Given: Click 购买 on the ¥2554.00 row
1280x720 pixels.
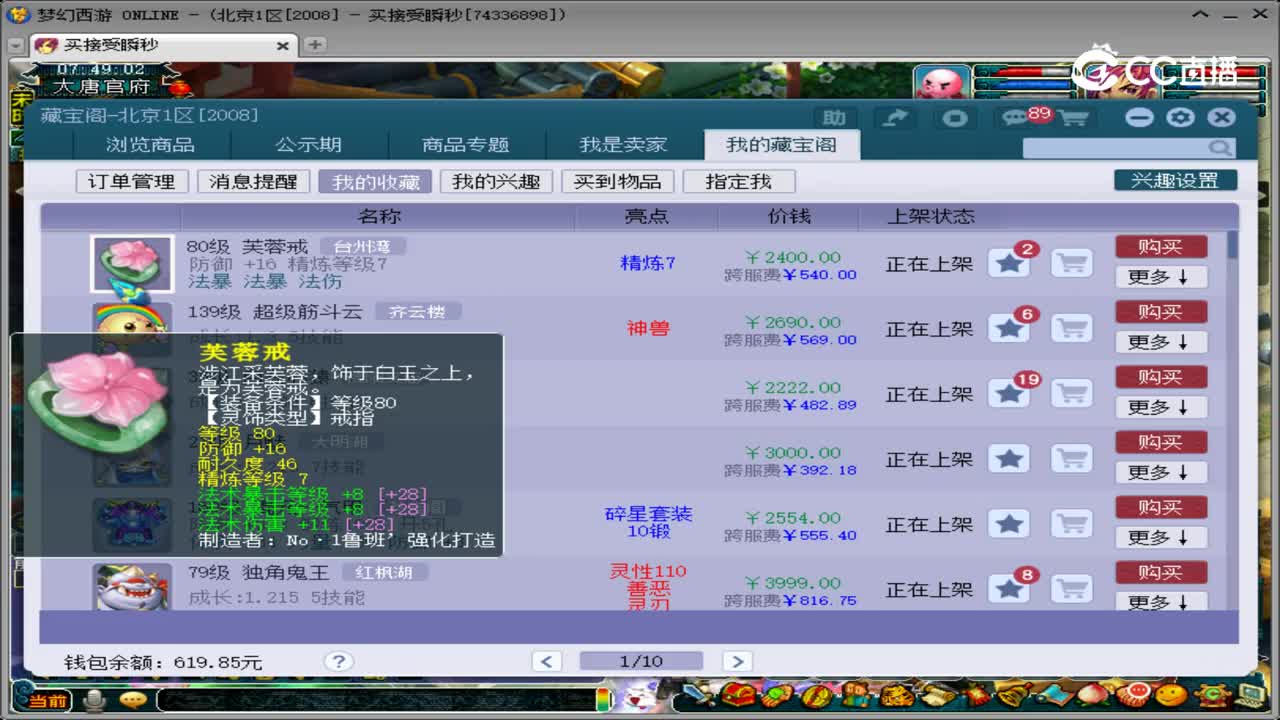Looking at the screenshot, I should coord(1161,507).
